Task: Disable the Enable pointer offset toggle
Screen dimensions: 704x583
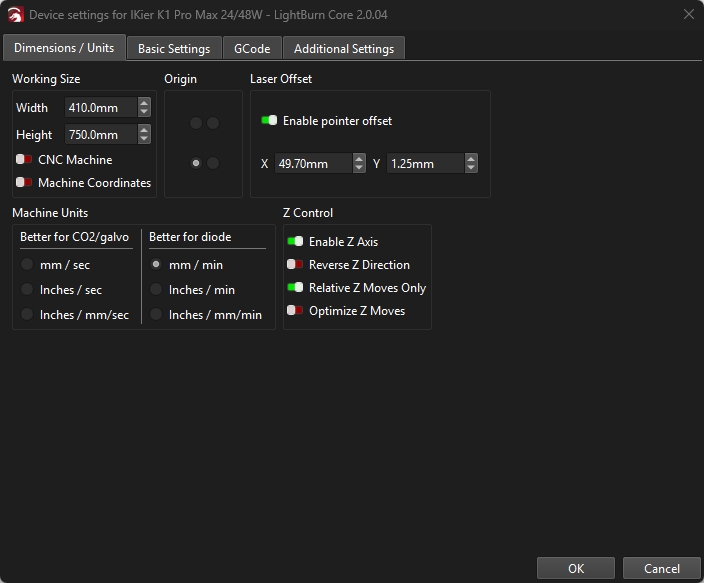Action: click(269, 121)
